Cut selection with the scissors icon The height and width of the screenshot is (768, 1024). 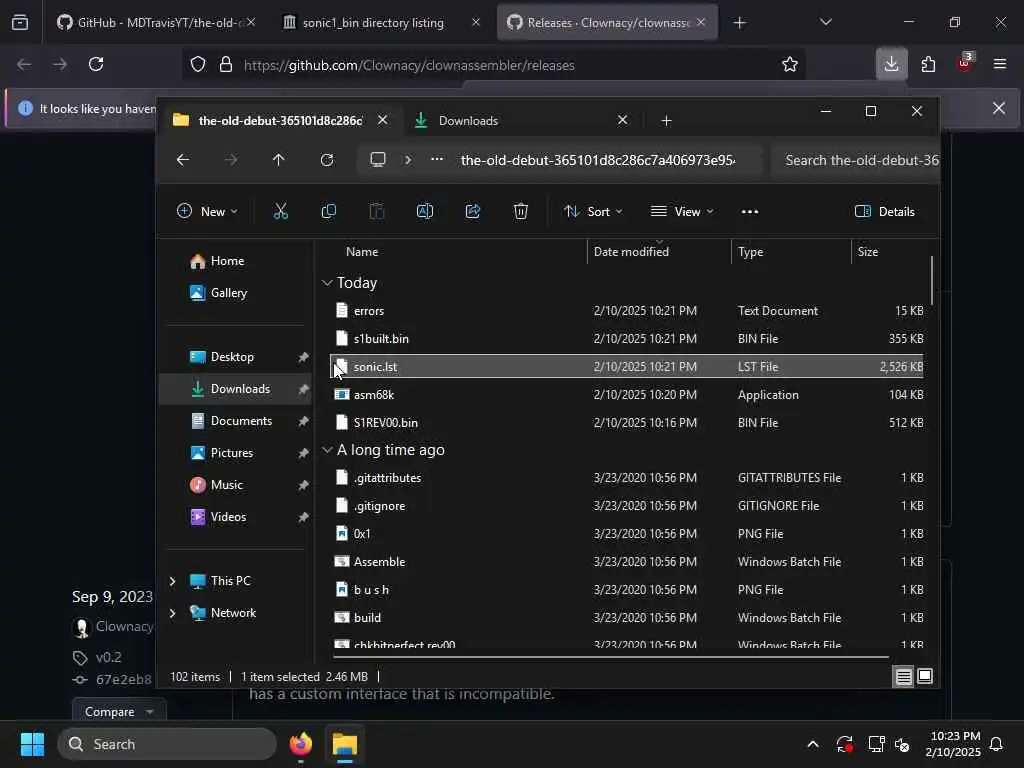pos(280,211)
